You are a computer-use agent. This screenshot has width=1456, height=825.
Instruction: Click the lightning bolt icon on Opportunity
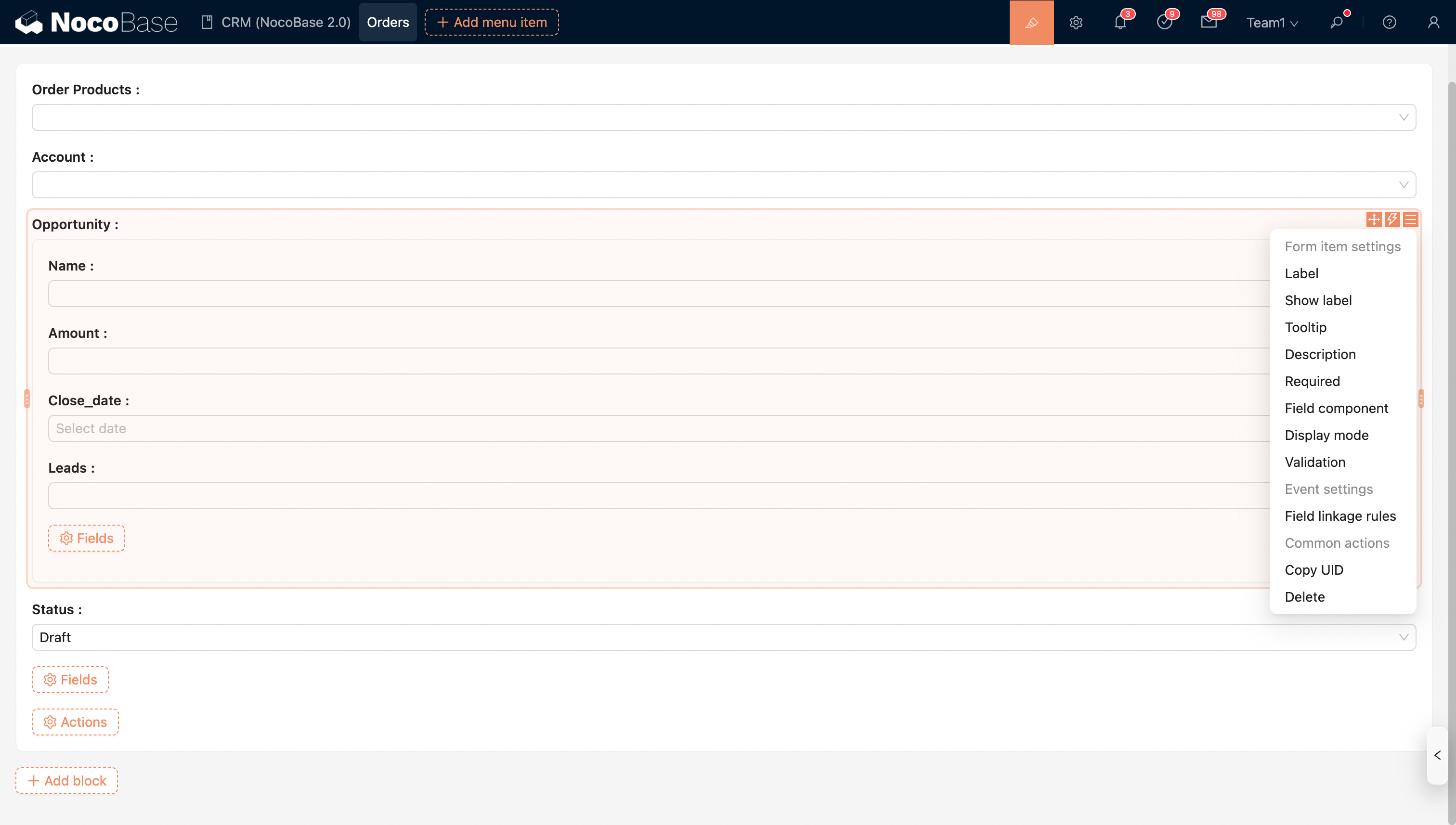click(1392, 219)
